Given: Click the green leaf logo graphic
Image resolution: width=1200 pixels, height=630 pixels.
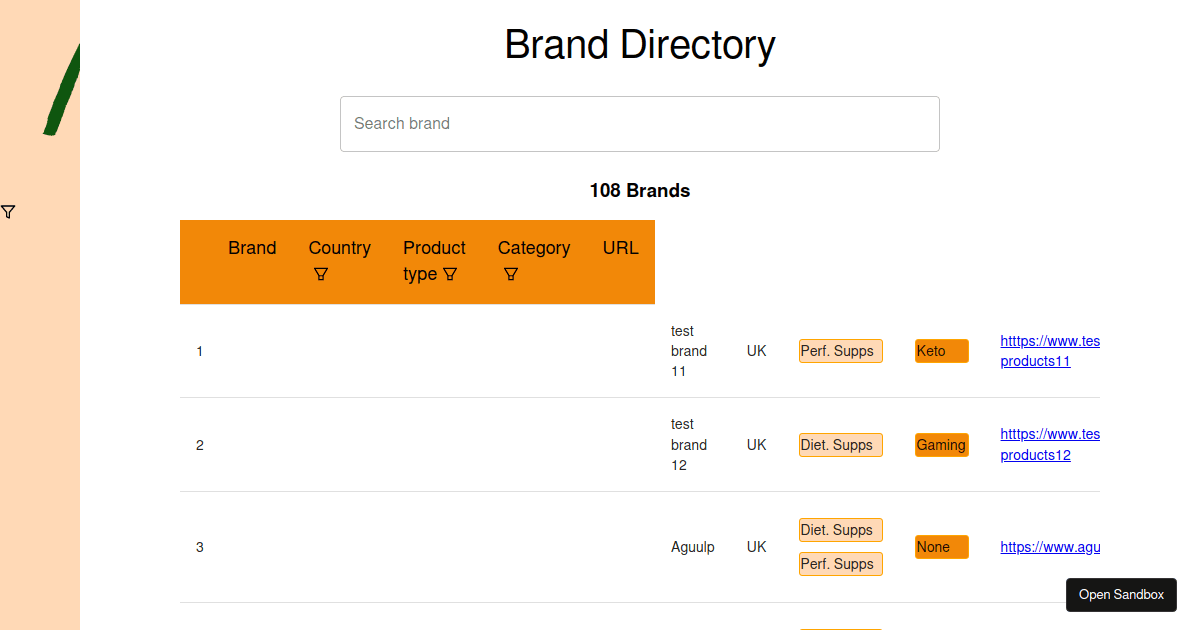Looking at the screenshot, I should point(62,90).
